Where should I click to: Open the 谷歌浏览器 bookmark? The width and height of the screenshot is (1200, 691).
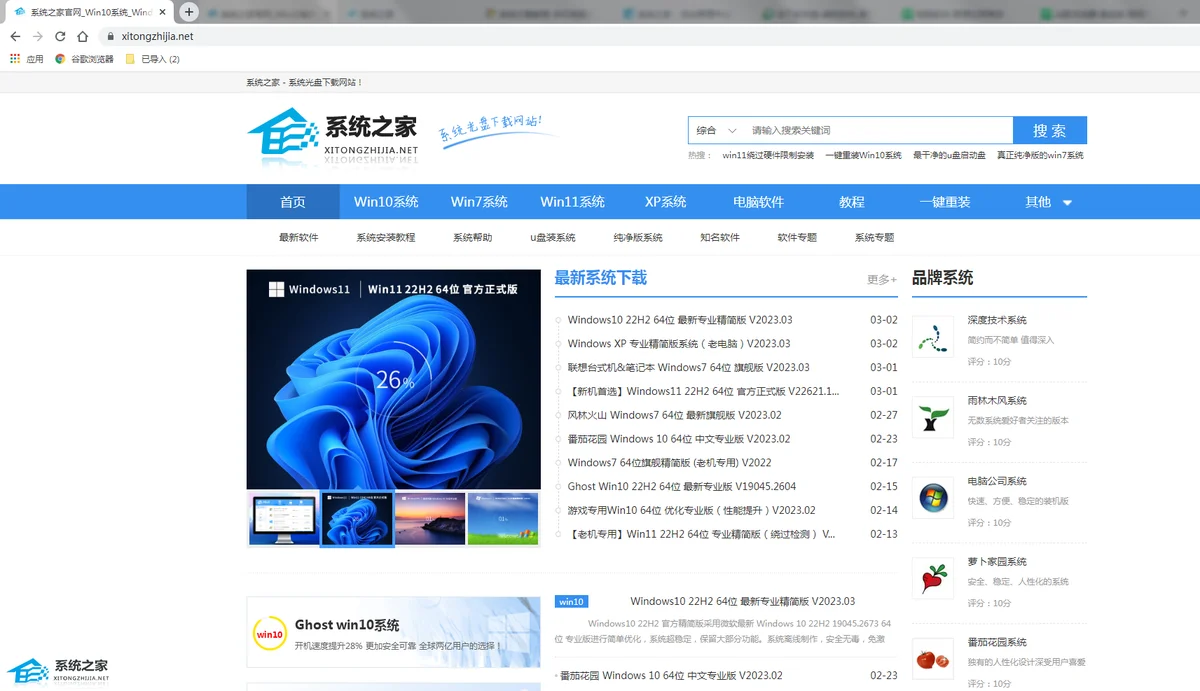click(84, 59)
